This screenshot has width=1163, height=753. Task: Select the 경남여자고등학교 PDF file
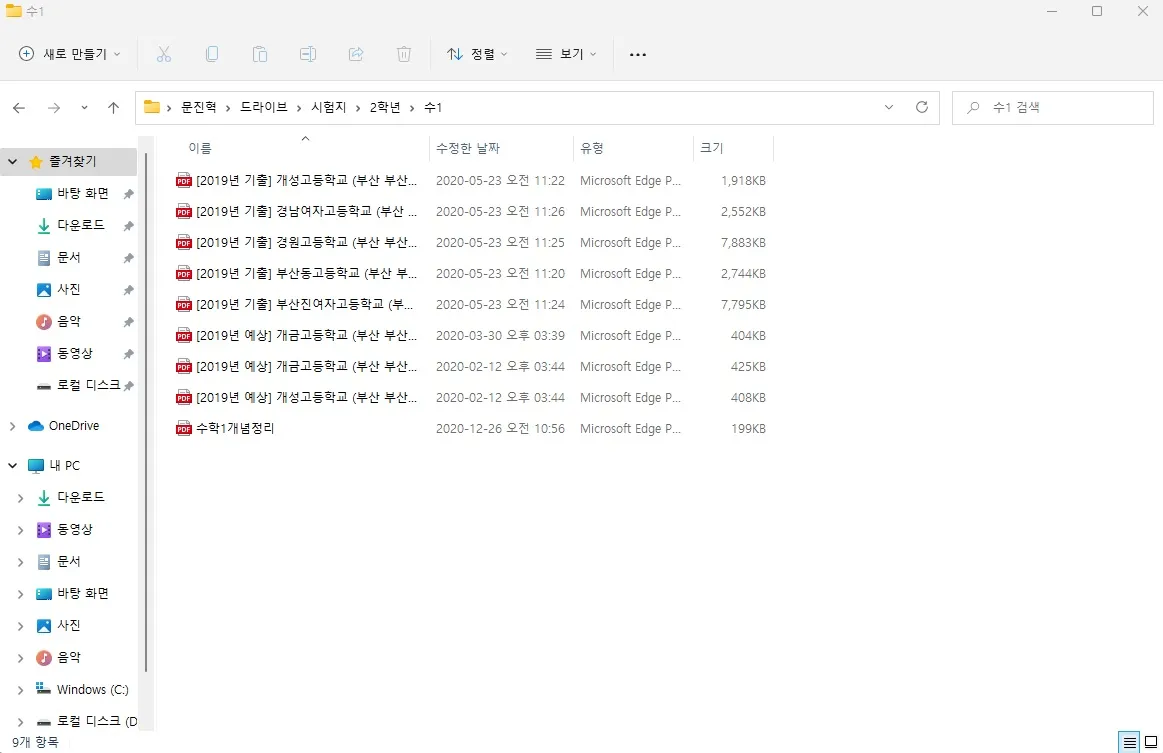coord(296,211)
